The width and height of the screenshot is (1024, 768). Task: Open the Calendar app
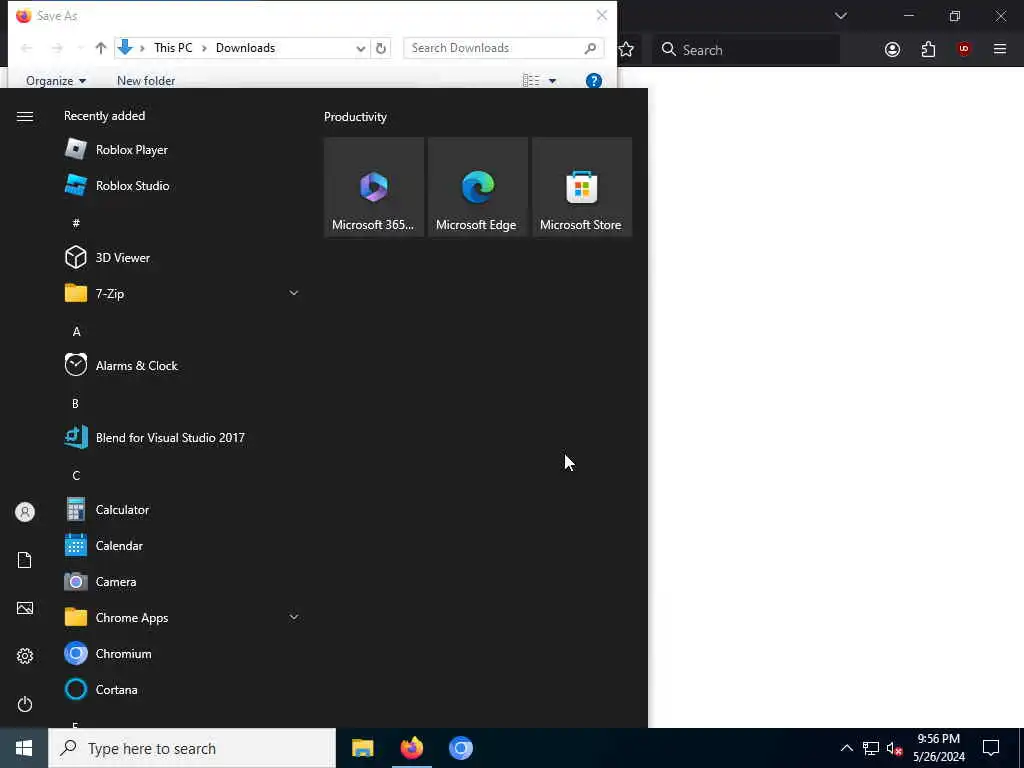coord(181,545)
